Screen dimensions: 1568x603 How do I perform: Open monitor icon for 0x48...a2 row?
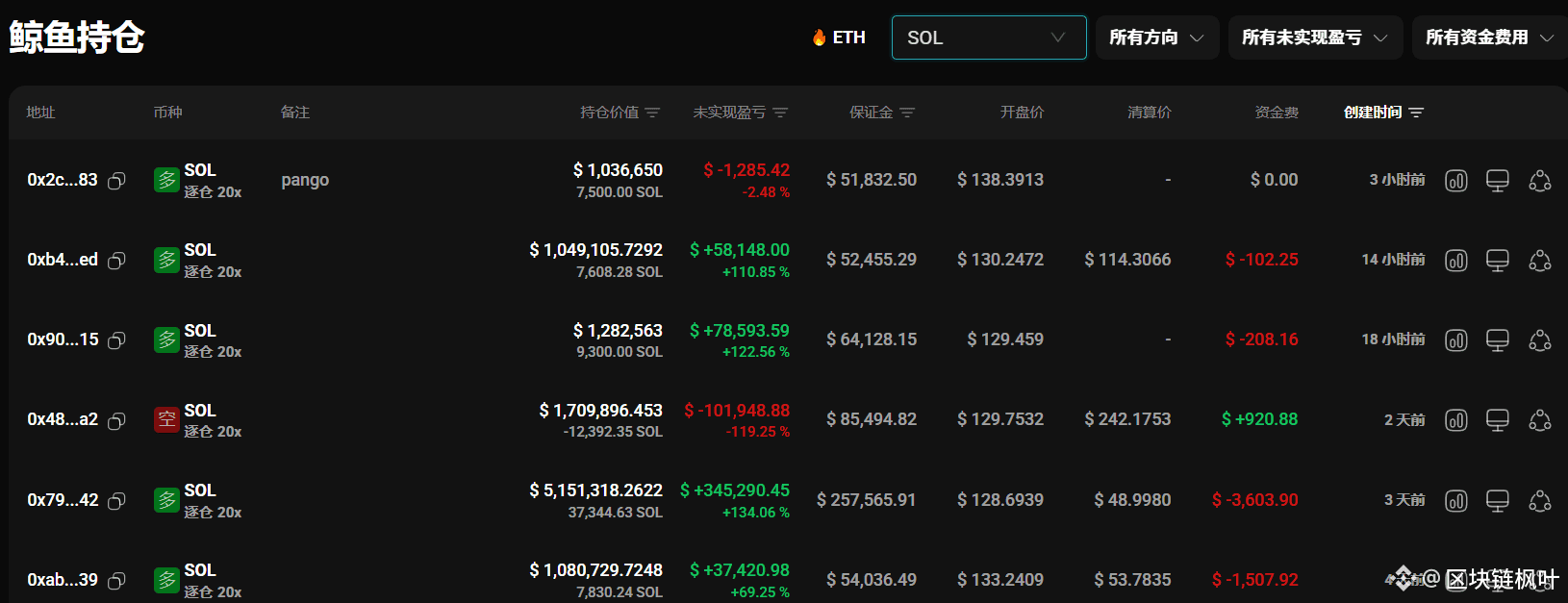[1497, 420]
